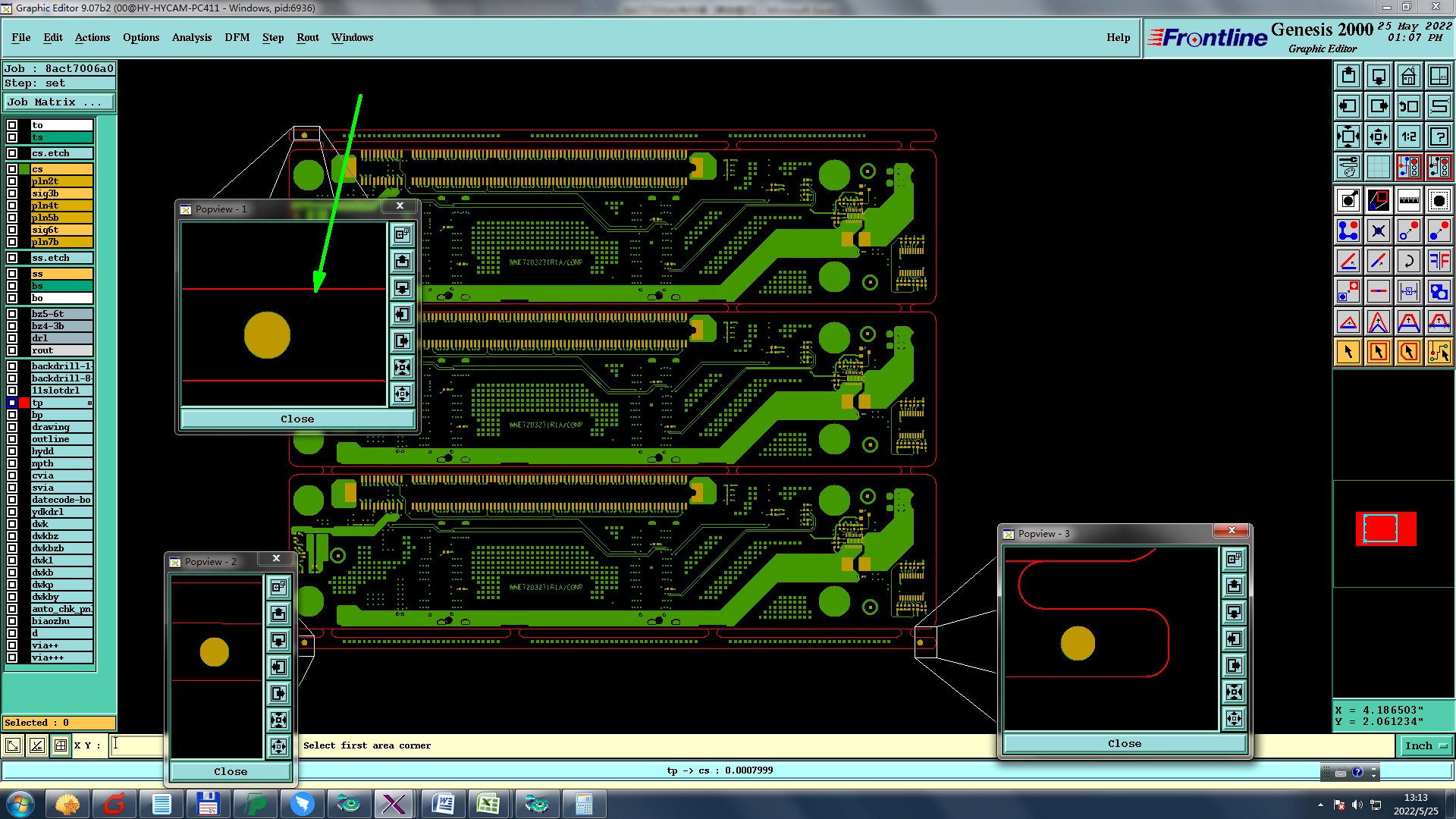This screenshot has width=1456, height=819.
Task: Open the Rout menu
Action: coord(307,37)
